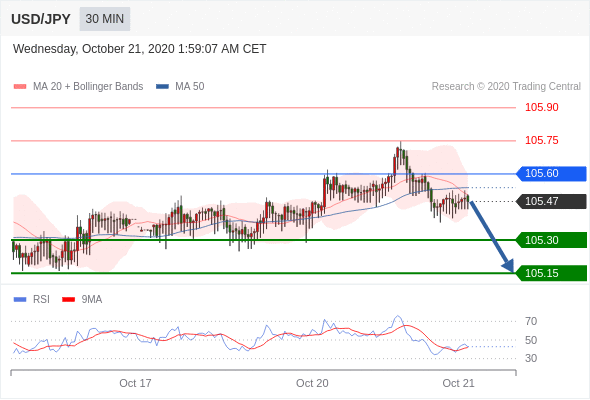The width and height of the screenshot is (590, 400).
Task: Toggle the RSI legend label
Action: [41, 300]
